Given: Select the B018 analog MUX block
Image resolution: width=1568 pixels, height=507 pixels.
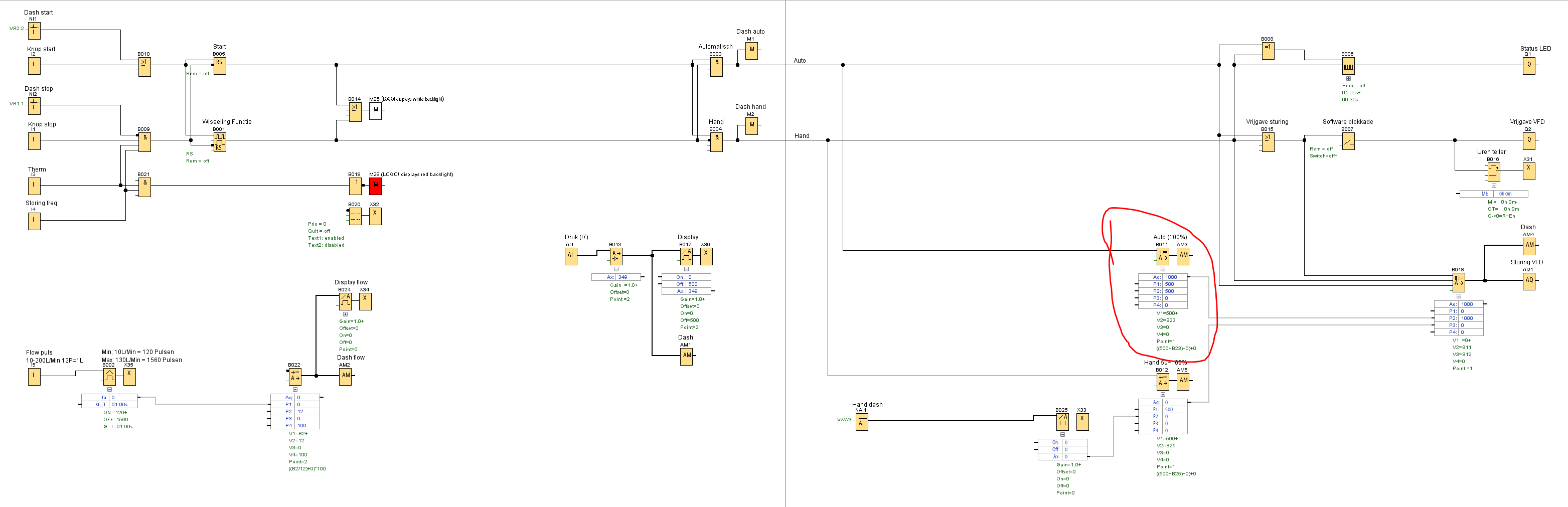Looking at the screenshot, I should click(1459, 282).
